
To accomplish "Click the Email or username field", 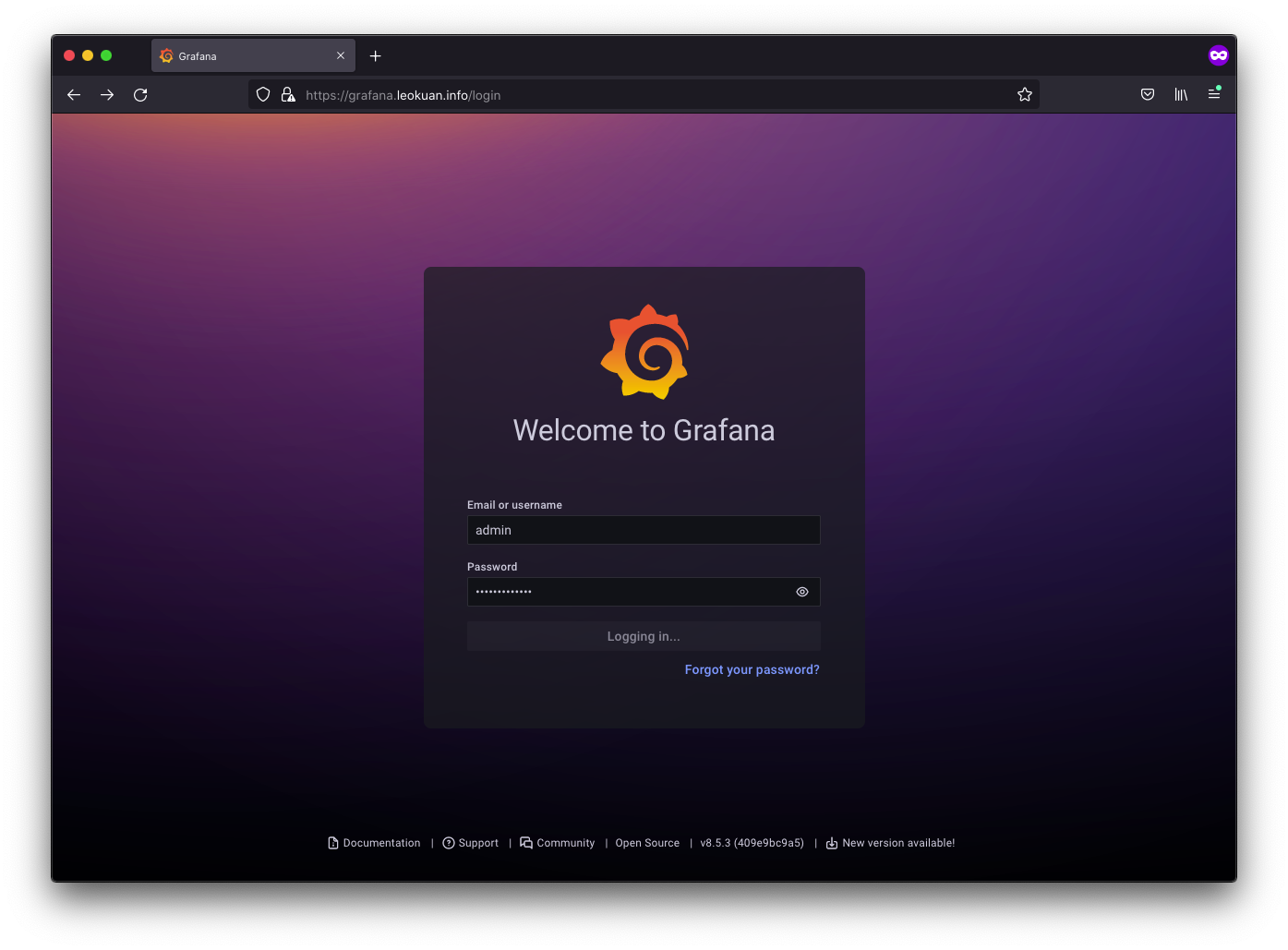I will 644,530.
